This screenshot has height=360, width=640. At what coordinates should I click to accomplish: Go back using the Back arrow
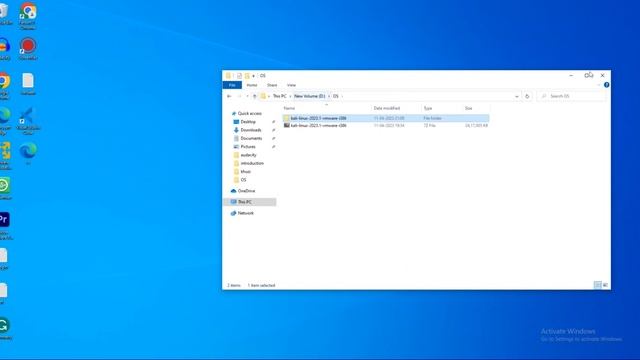[229, 96]
